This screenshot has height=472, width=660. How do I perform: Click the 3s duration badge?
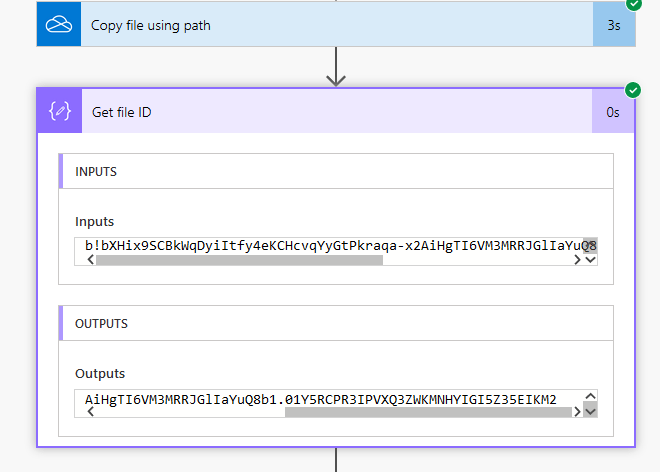pos(614,25)
